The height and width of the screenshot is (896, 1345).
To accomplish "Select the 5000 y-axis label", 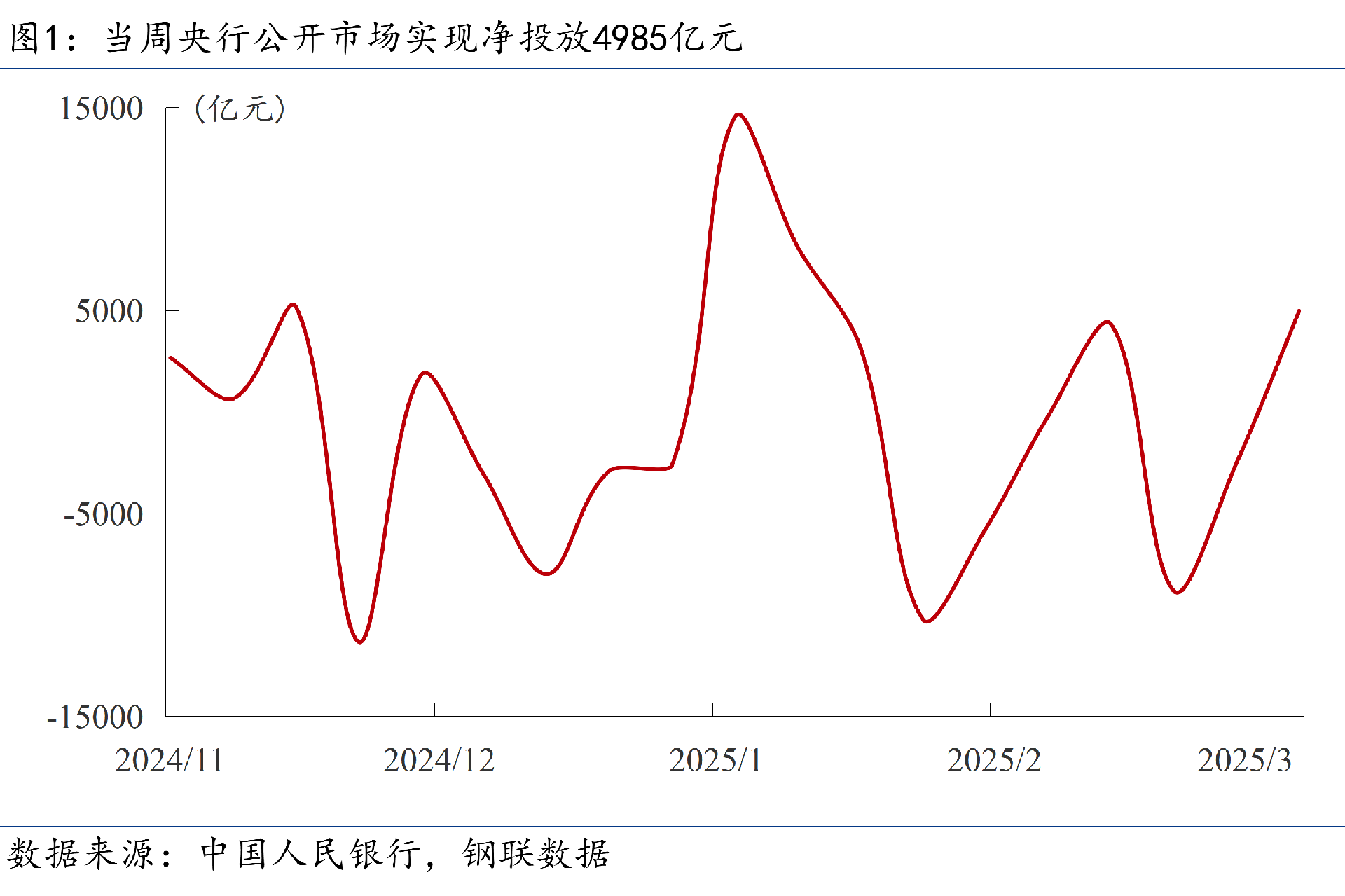I will [109, 311].
